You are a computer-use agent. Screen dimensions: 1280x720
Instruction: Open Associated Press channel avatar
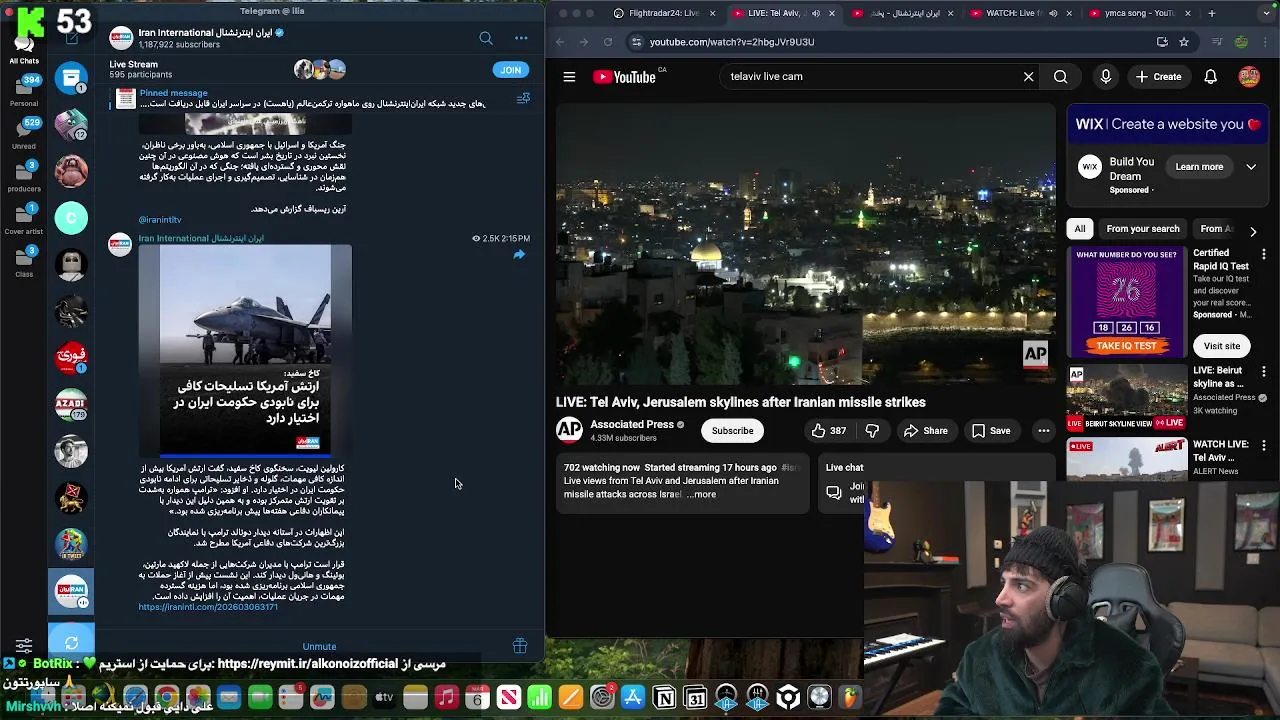(x=569, y=430)
